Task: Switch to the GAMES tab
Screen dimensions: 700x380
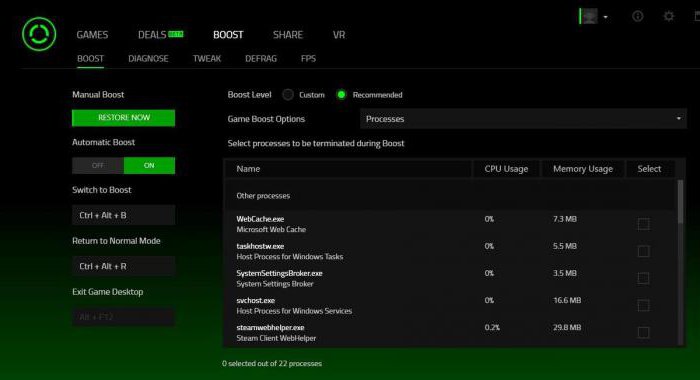Action: pos(92,35)
